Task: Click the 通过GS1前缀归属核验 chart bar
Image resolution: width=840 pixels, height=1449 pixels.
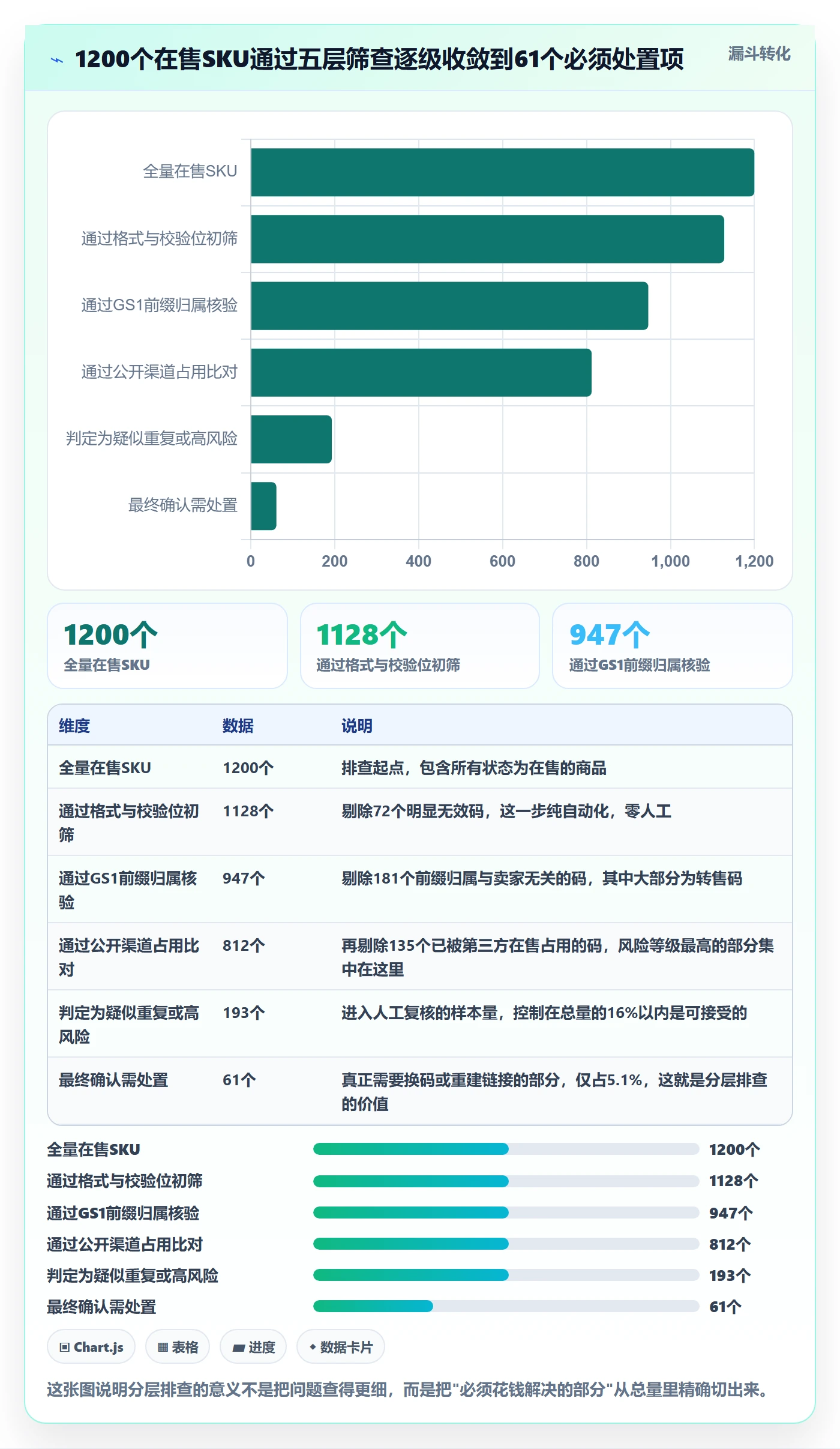Action: (x=449, y=306)
